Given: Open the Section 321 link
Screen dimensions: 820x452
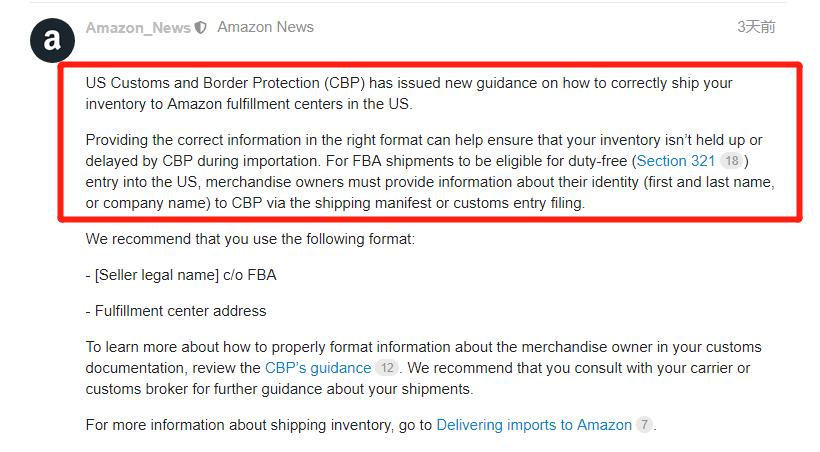Looking at the screenshot, I should 675,161.
